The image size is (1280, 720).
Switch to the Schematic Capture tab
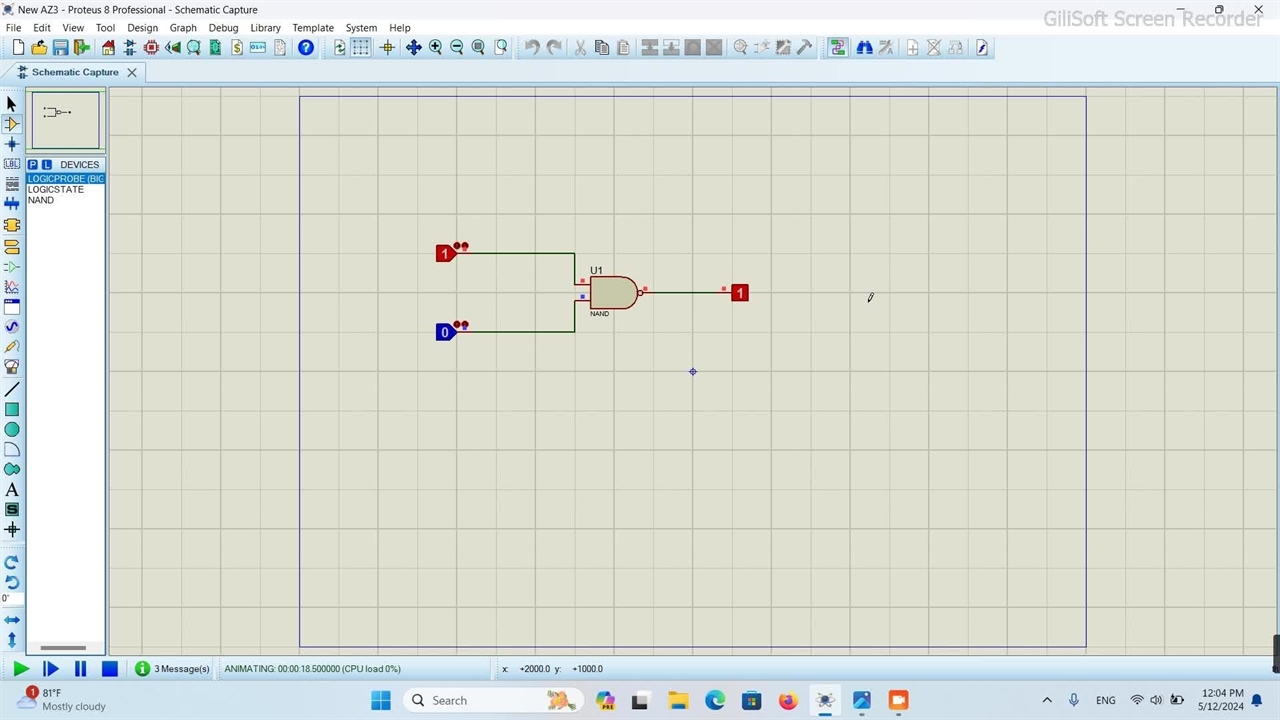[74, 72]
